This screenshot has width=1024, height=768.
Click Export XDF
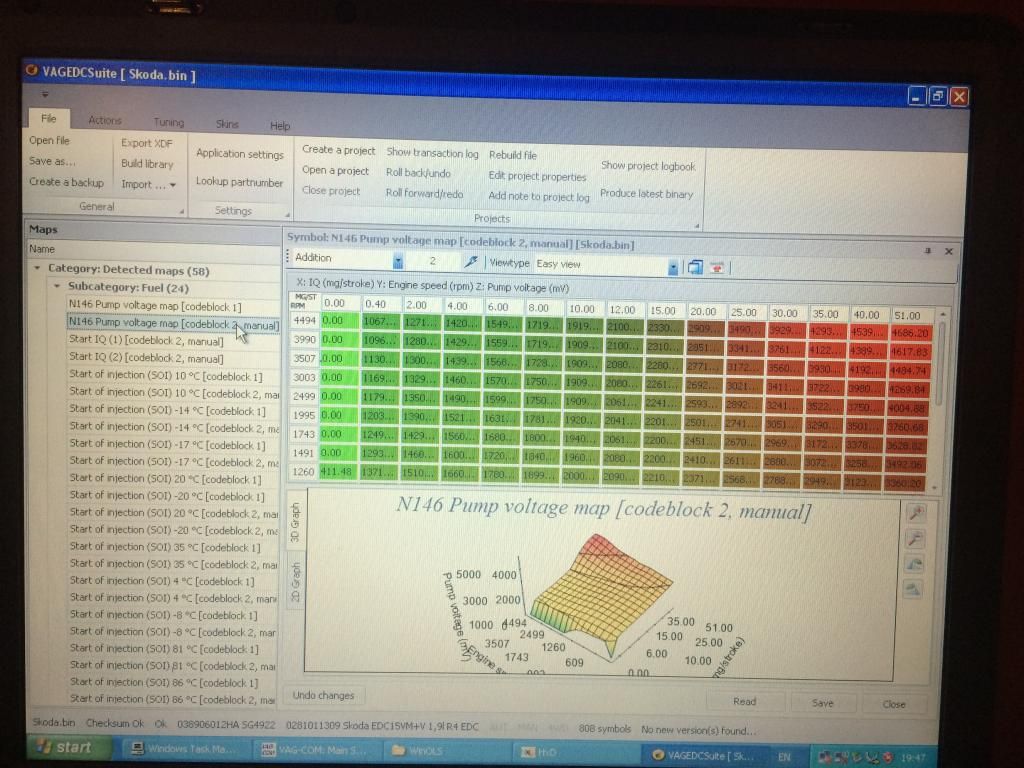(147, 143)
